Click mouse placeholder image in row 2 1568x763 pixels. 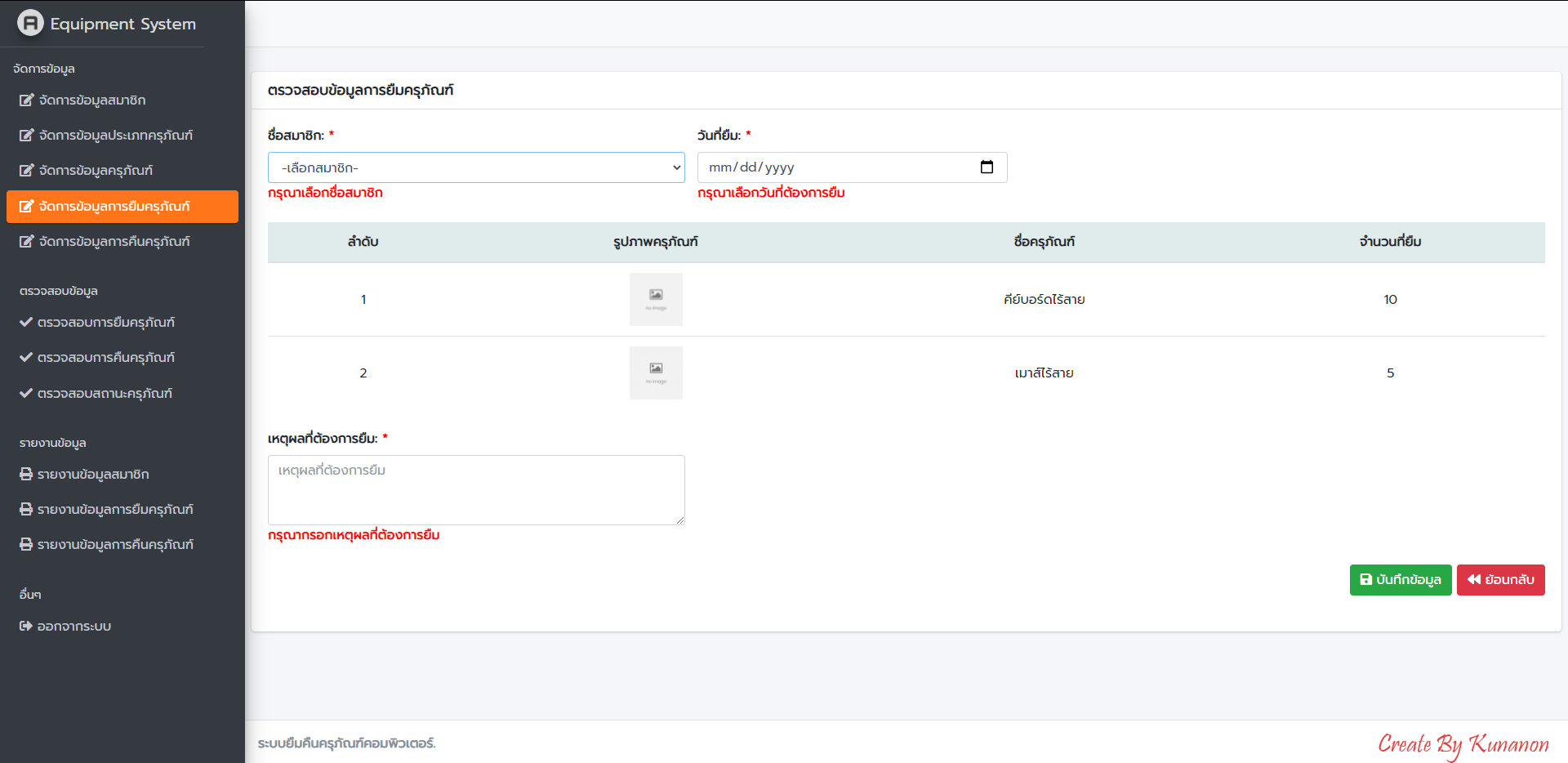coord(656,373)
